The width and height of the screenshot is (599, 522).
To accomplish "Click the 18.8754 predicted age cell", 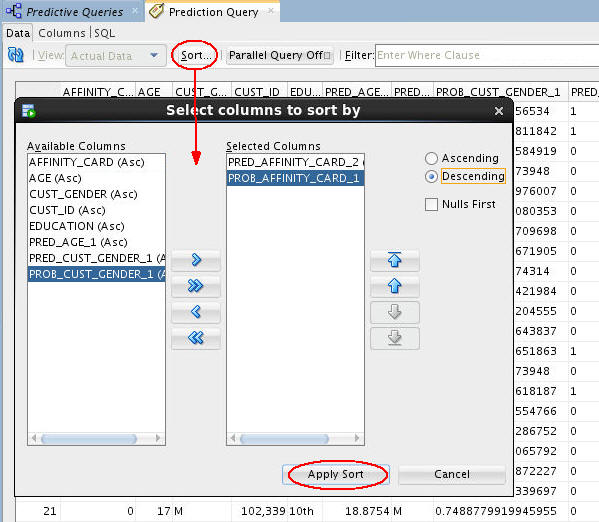I will click(357, 511).
